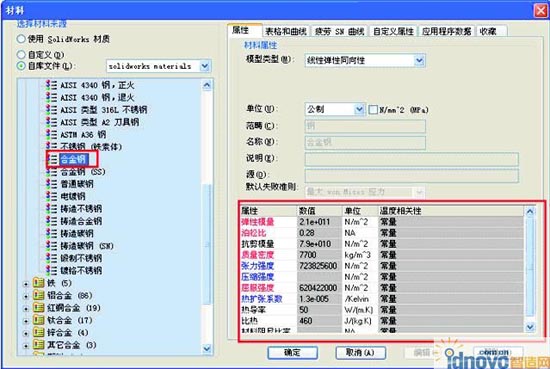550x369 pixels.
Task: Click the material icon beside AISI 类型 A2 刀具钢
Action: tap(51, 122)
